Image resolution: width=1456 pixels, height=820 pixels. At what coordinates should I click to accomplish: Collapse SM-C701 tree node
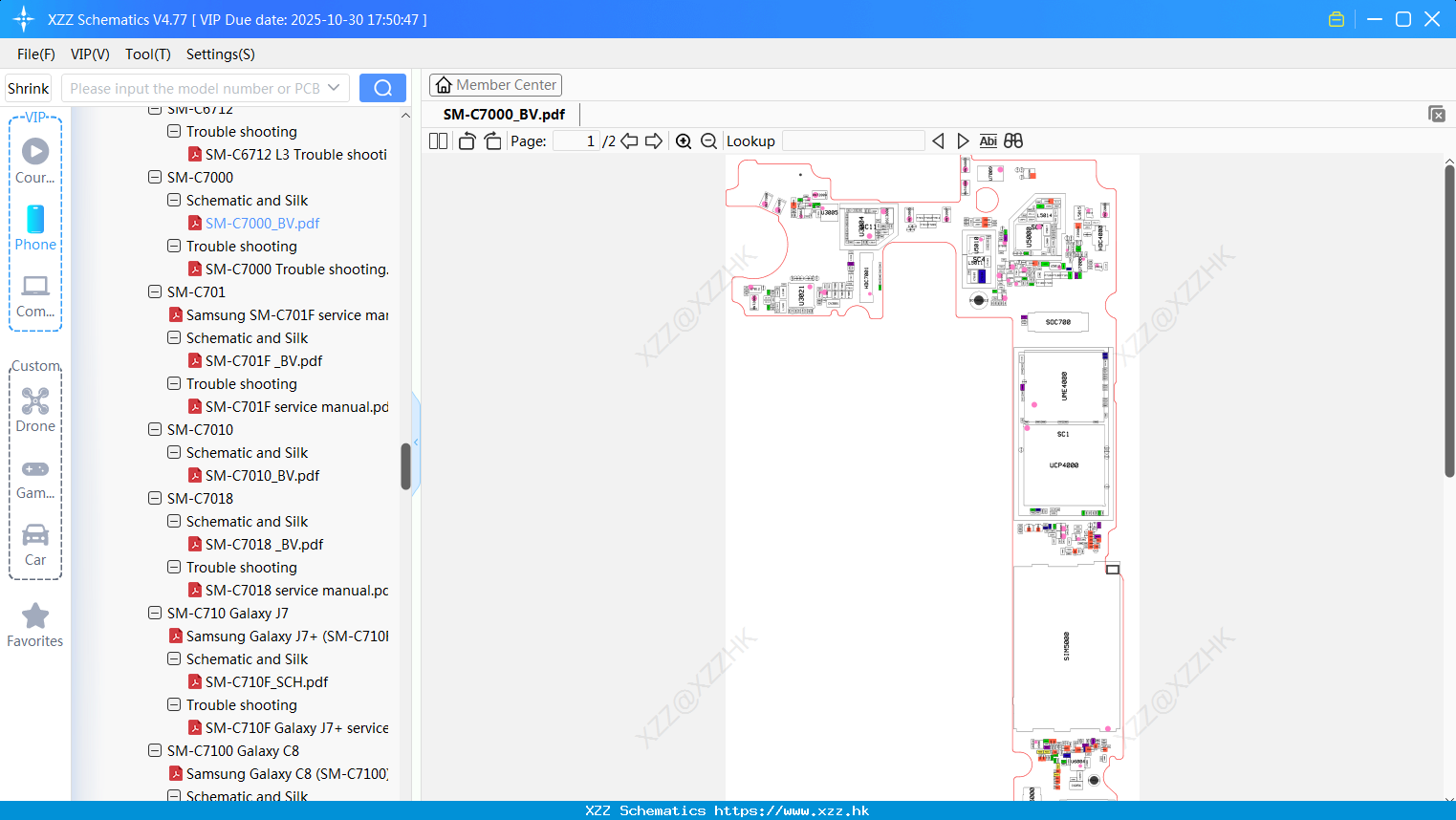pyautogui.click(x=155, y=291)
